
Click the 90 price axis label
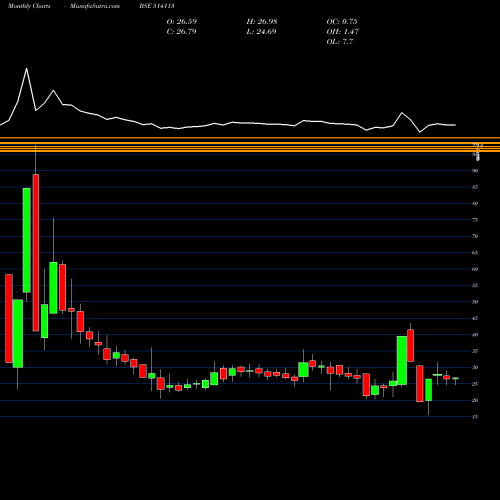tap(475, 171)
